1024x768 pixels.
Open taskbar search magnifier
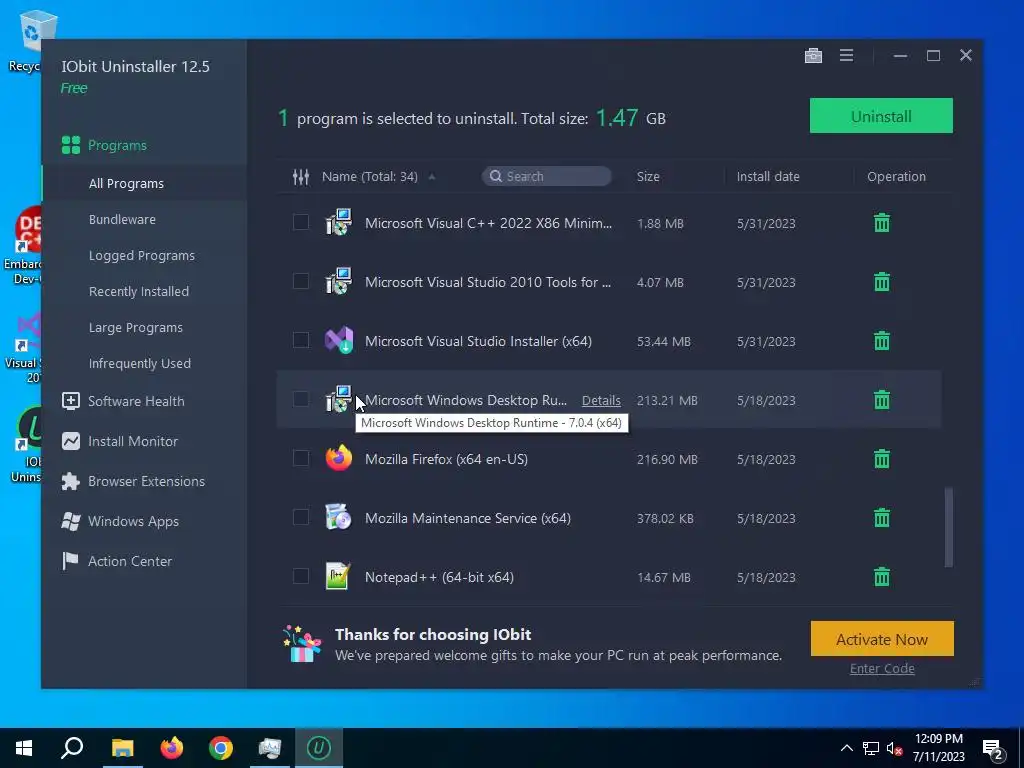point(72,748)
